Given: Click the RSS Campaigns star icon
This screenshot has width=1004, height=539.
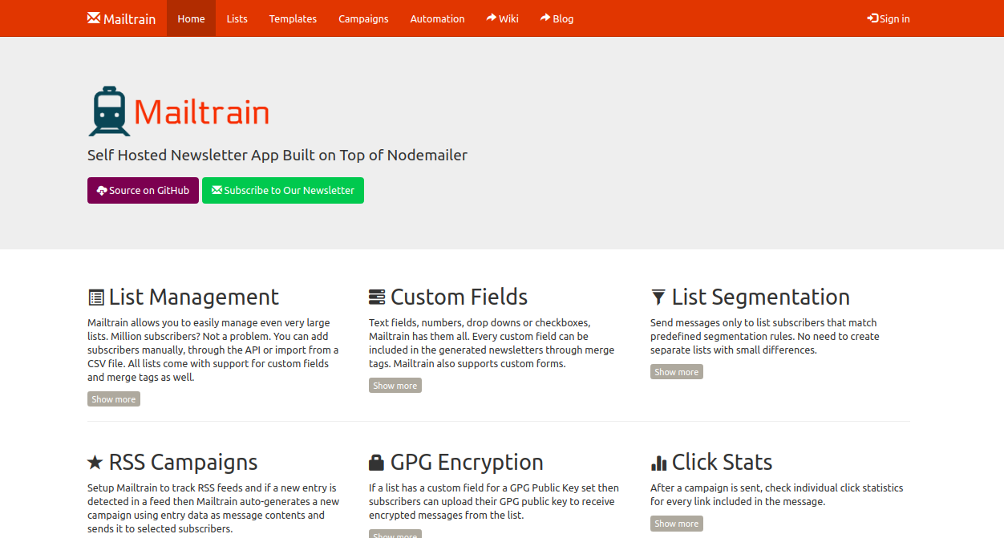Looking at the screenshot, I should (95, 462).
